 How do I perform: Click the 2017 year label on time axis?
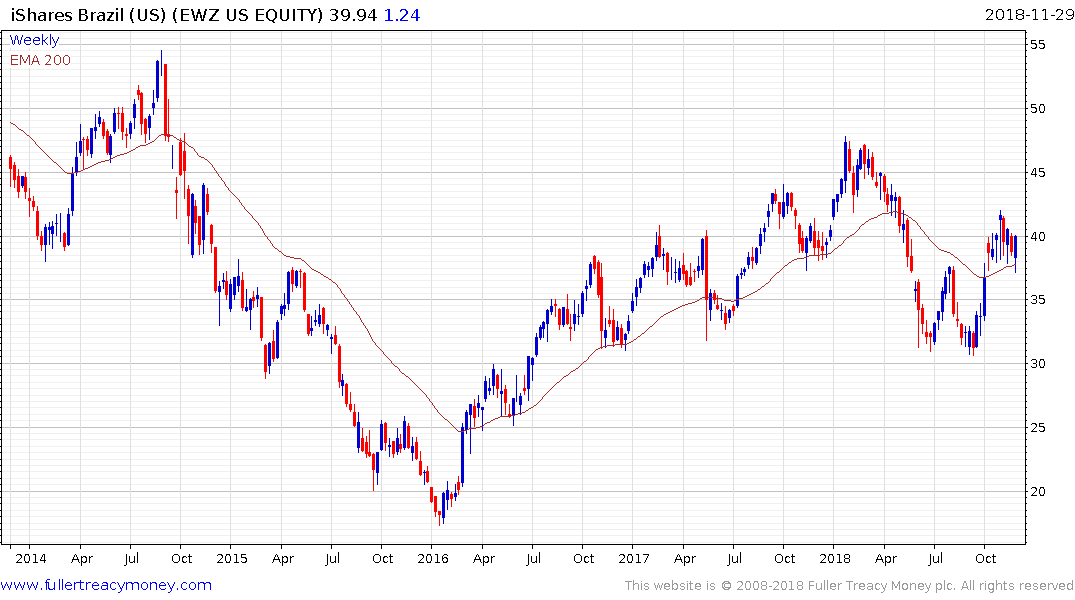(633, 558)
